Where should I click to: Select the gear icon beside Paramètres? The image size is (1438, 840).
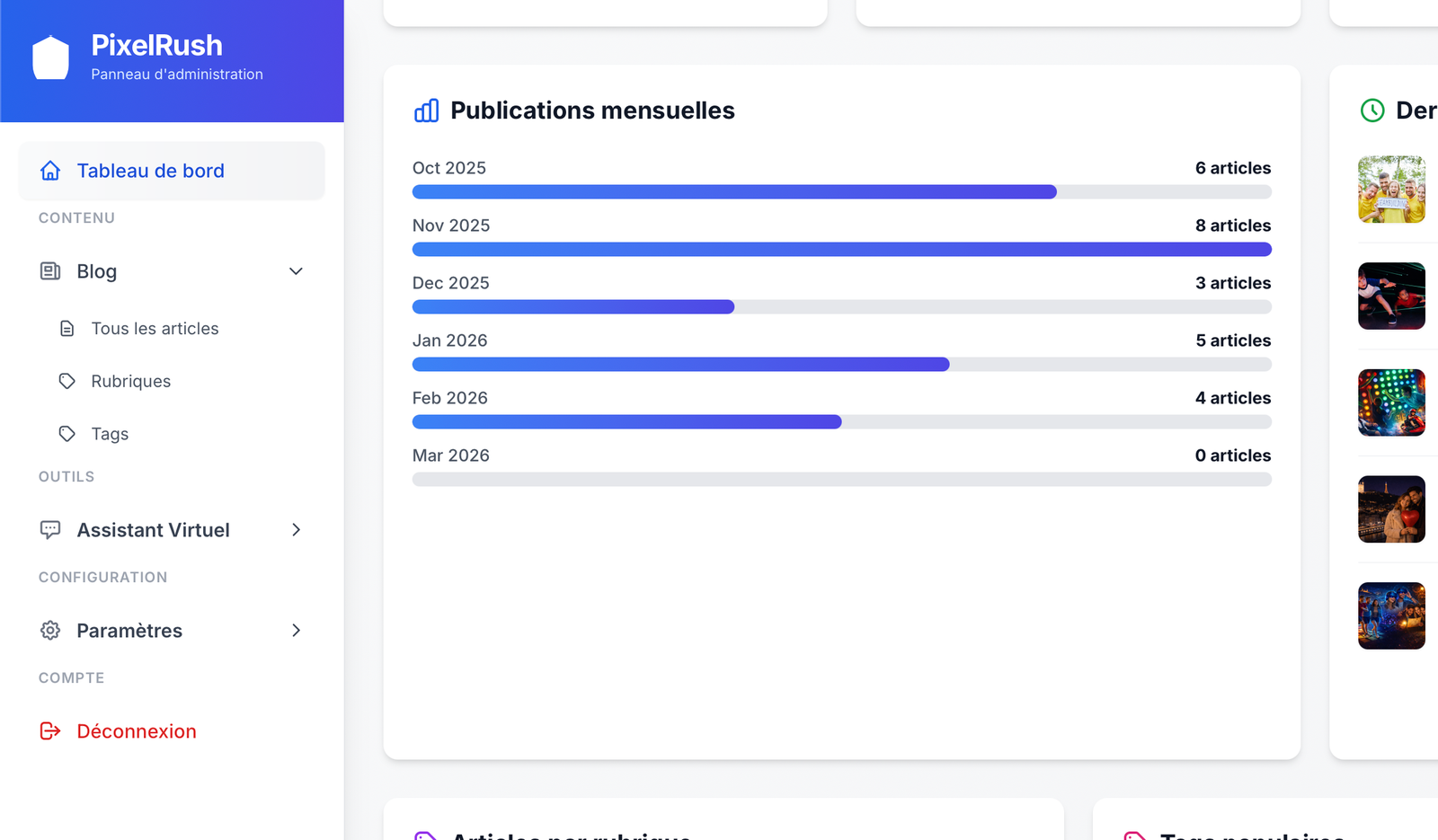click(x=50, y=630)
